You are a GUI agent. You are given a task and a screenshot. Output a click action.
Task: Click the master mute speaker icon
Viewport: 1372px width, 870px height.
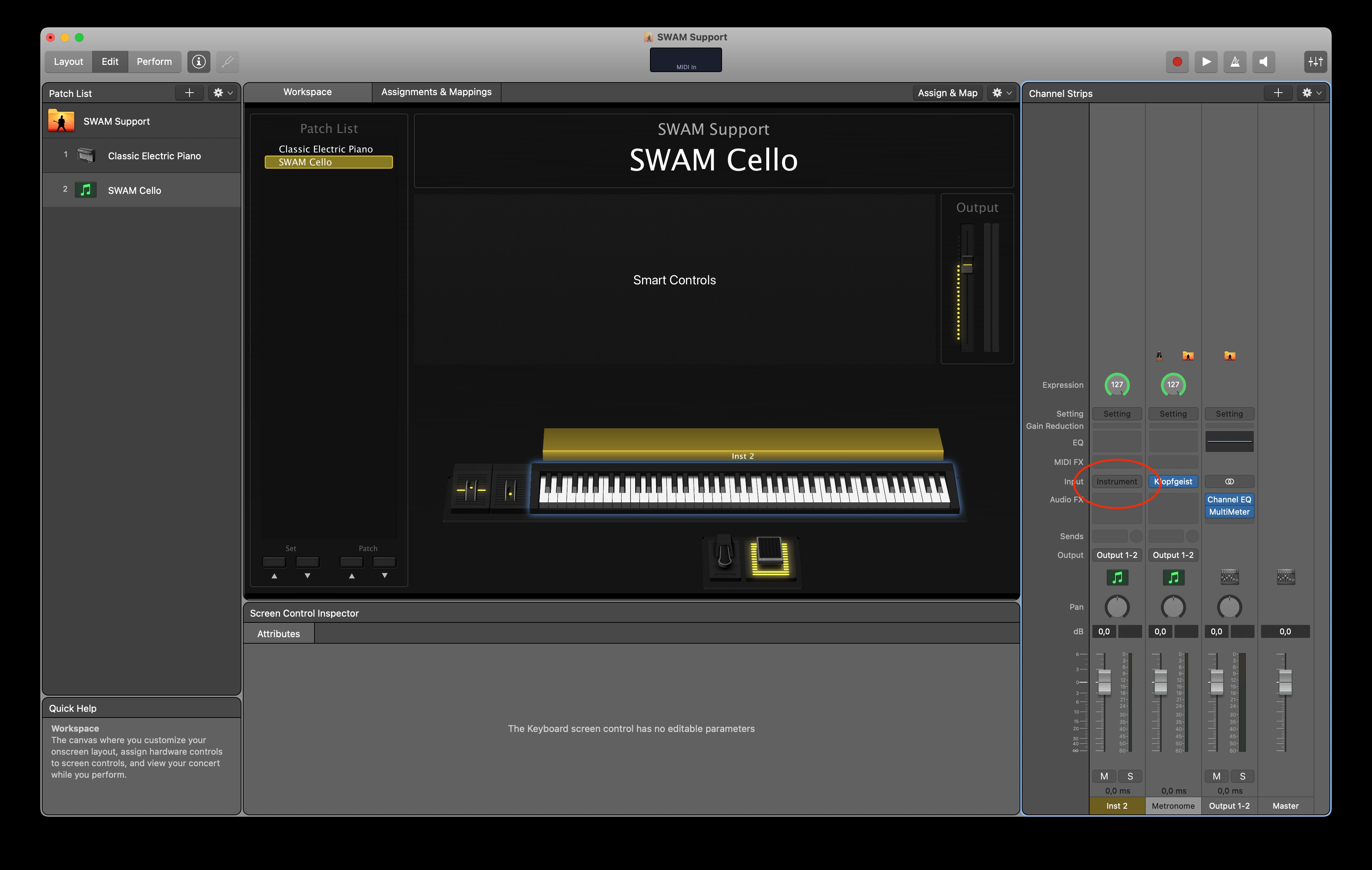click(x=1263, y=62)
